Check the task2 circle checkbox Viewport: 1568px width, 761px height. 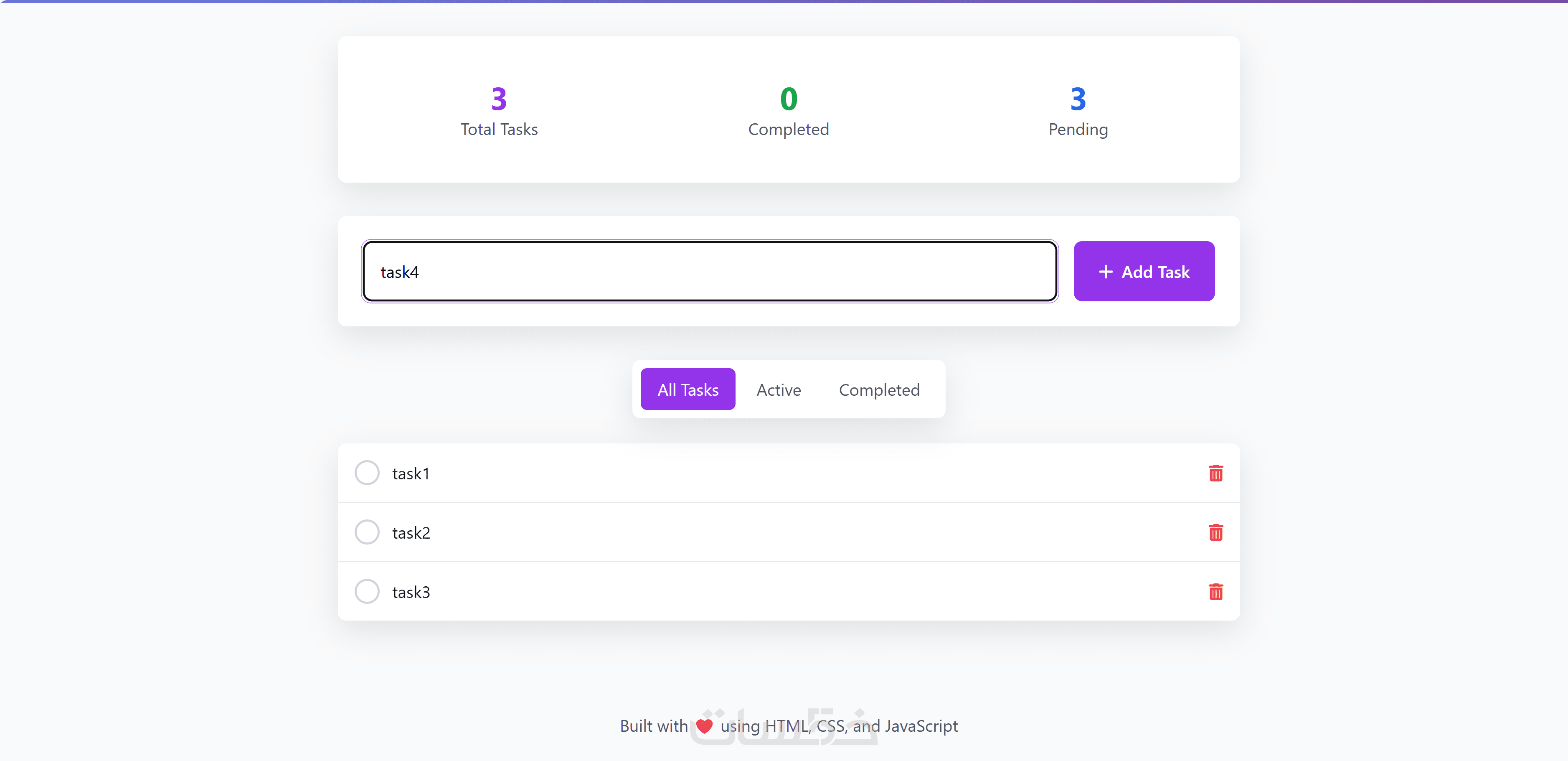367,532
